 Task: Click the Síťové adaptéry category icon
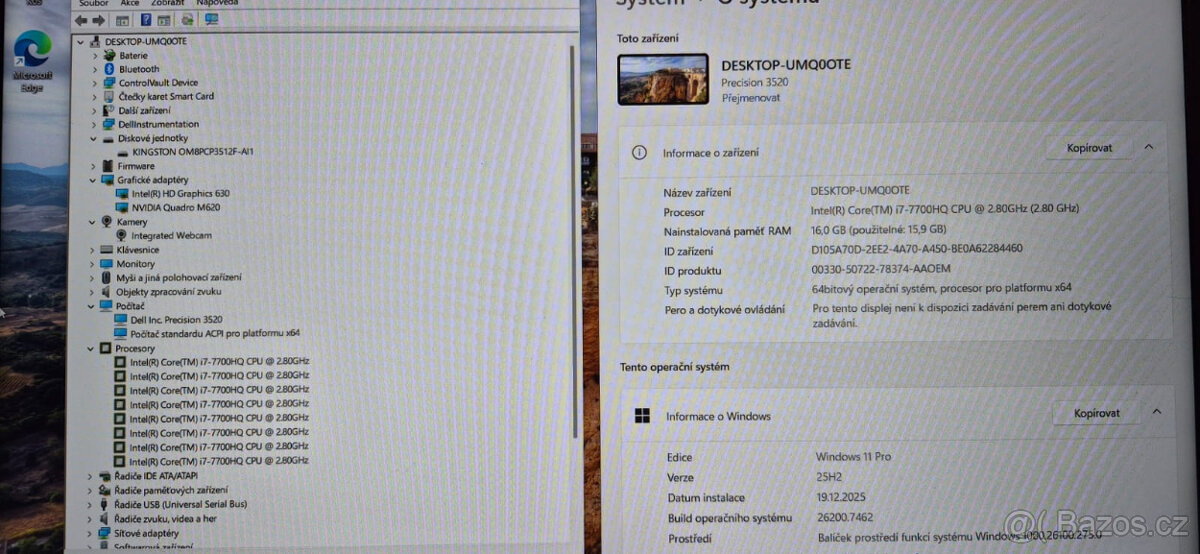point(104,533)
